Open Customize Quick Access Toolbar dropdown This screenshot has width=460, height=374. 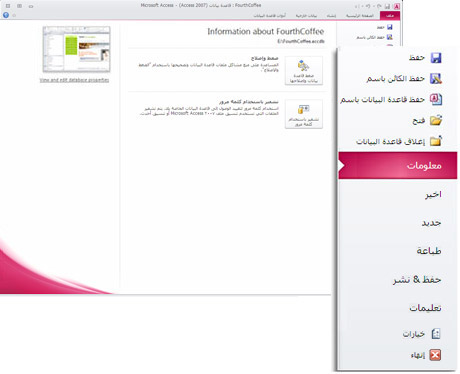pos(357,6)
